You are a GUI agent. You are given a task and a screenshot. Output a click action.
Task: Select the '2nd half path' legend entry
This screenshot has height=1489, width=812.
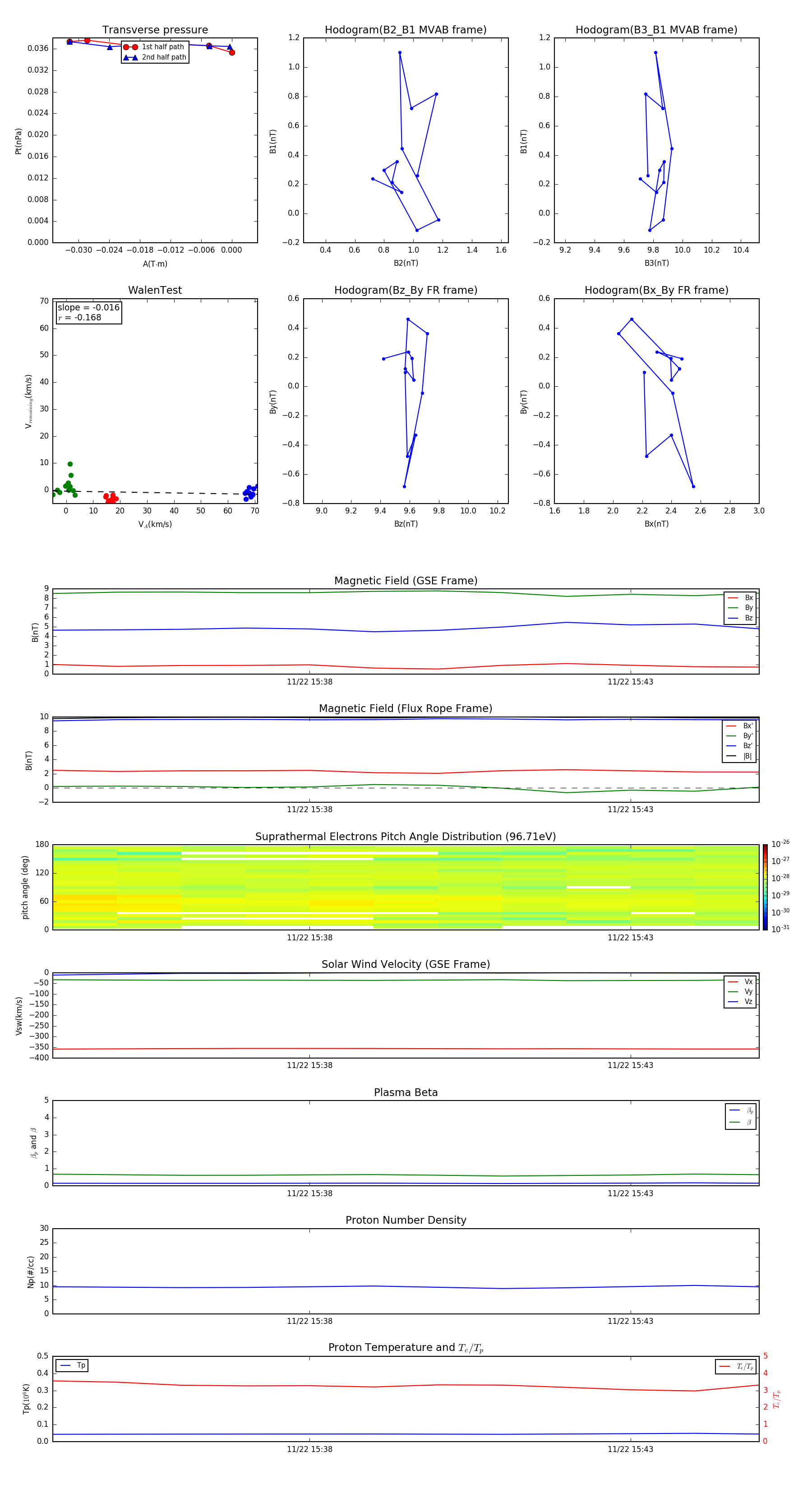tap(154, 57)
